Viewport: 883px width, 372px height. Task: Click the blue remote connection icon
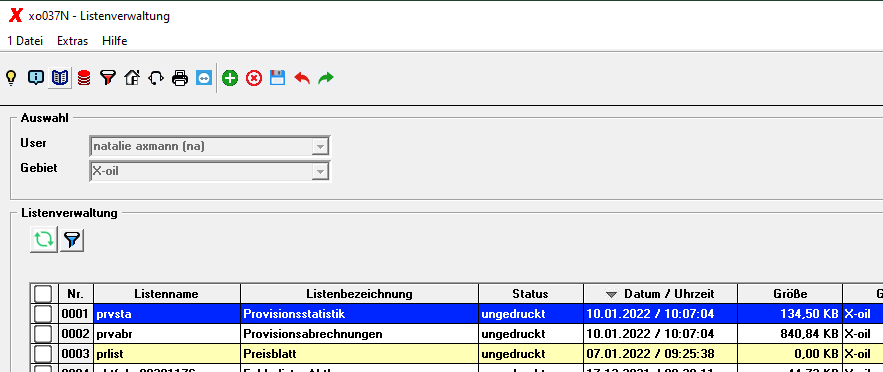204,78
